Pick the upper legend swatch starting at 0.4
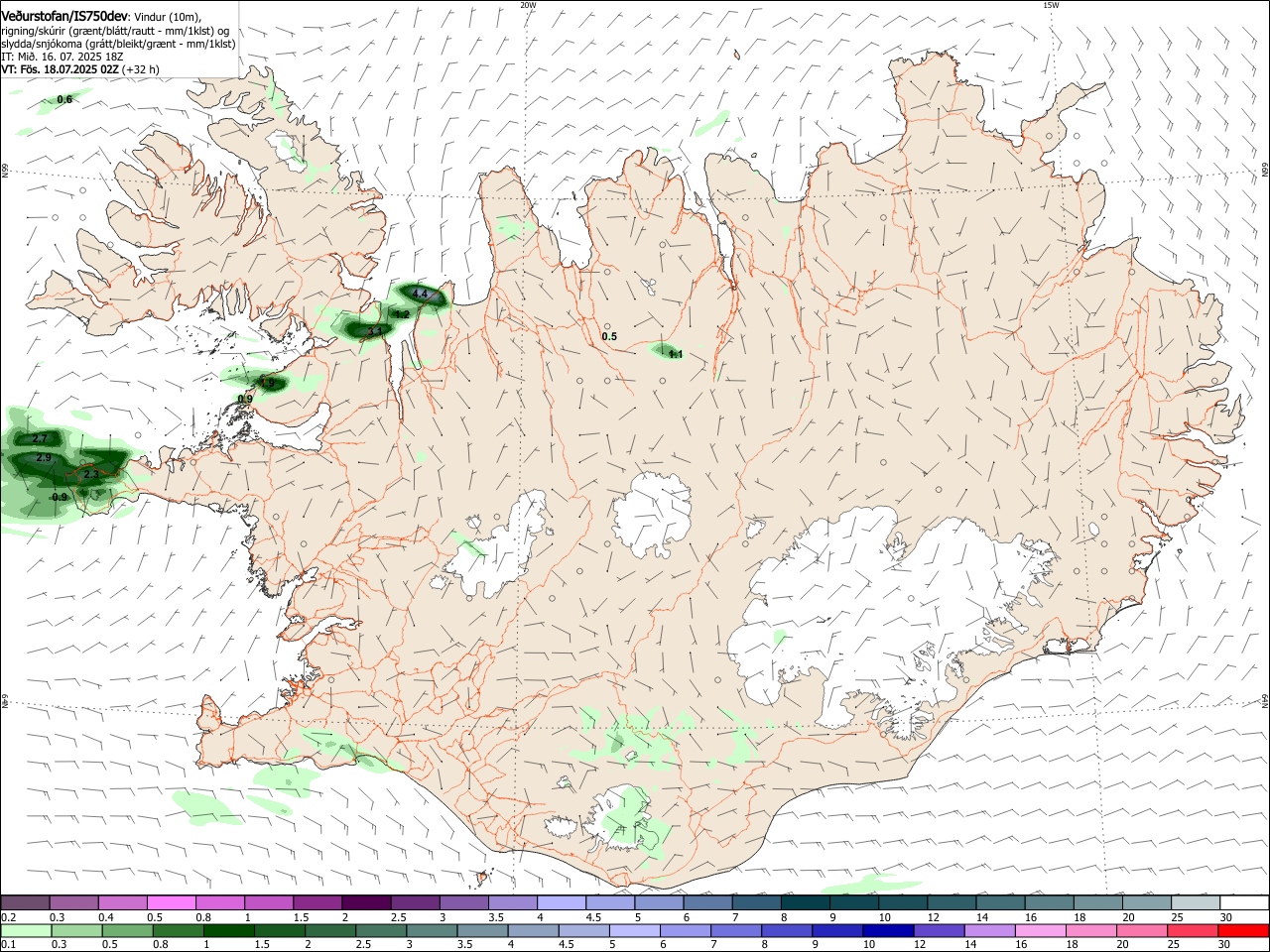The width and height of the screenshot is (1270, 952). point(122,903)
